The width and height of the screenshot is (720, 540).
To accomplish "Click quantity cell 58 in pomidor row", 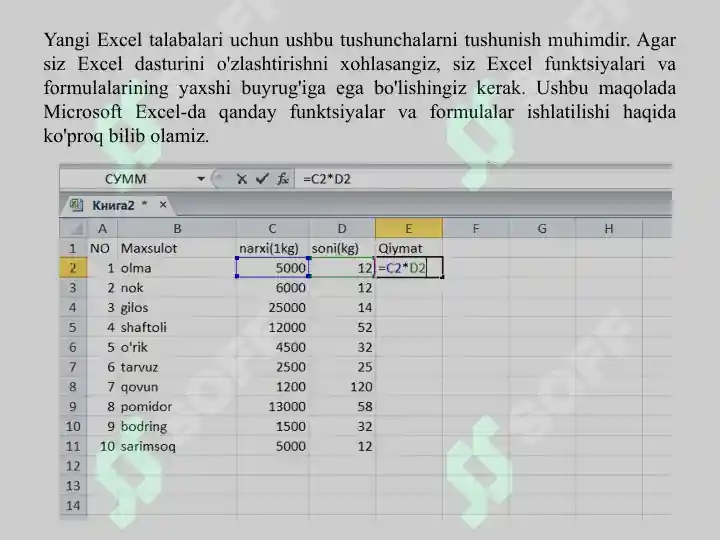I will tap(342, 406).
